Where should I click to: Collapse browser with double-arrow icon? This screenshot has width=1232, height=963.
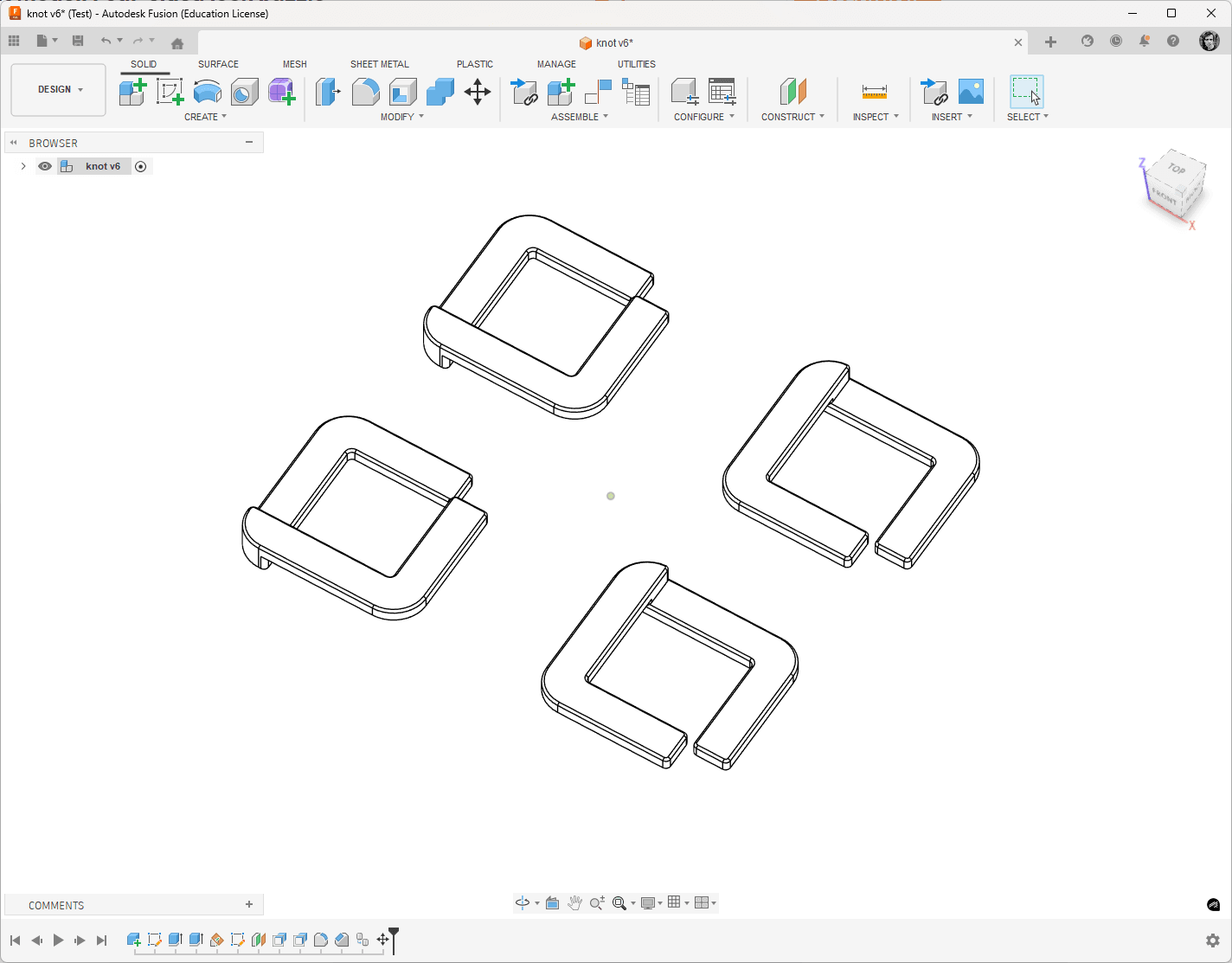14,143
